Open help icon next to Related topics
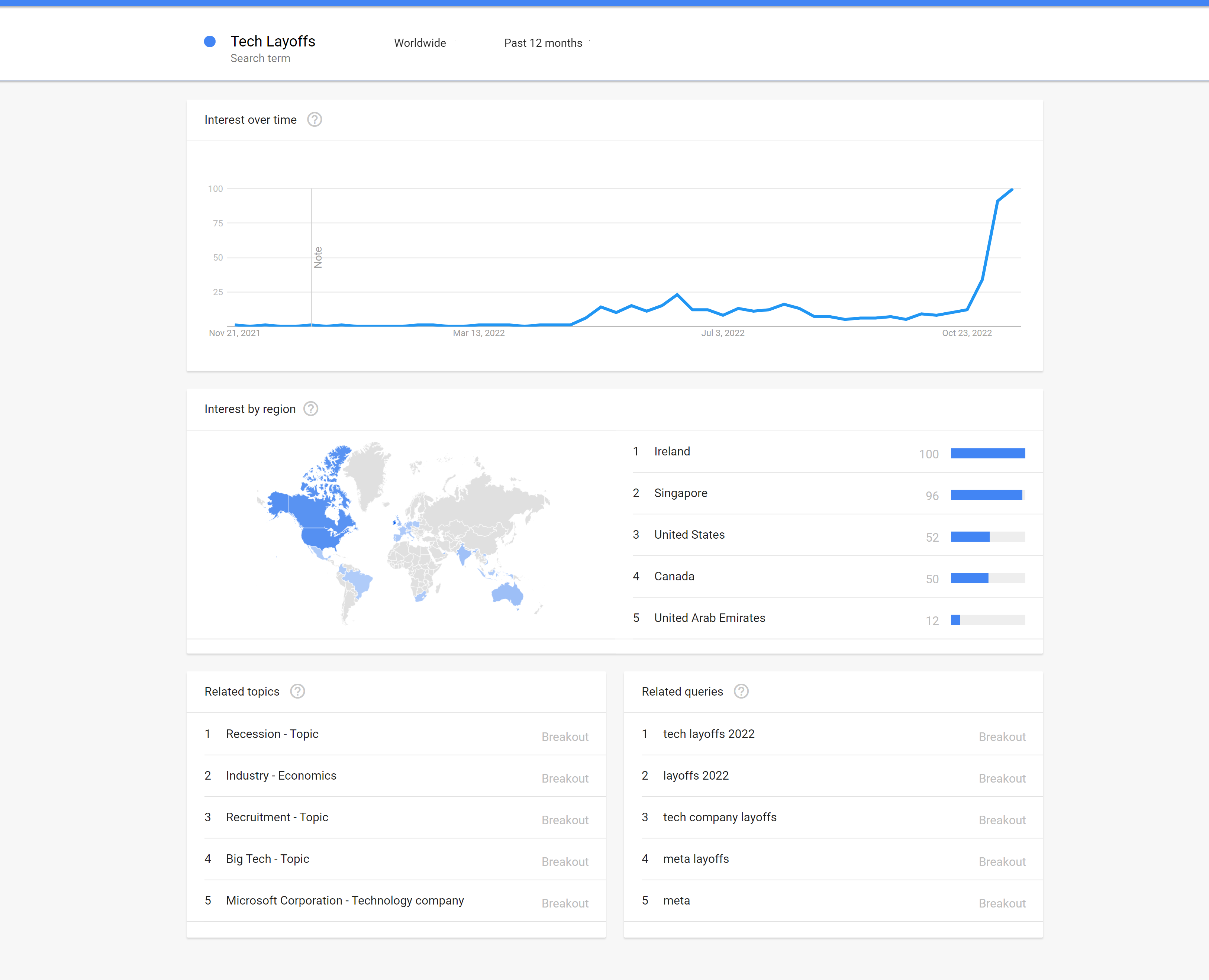 [x=297, y=692]
